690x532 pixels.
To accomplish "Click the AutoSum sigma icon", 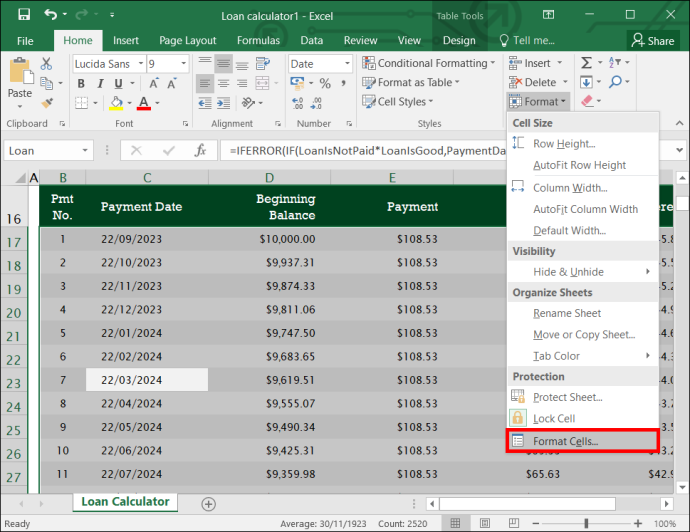I will 586,63.
